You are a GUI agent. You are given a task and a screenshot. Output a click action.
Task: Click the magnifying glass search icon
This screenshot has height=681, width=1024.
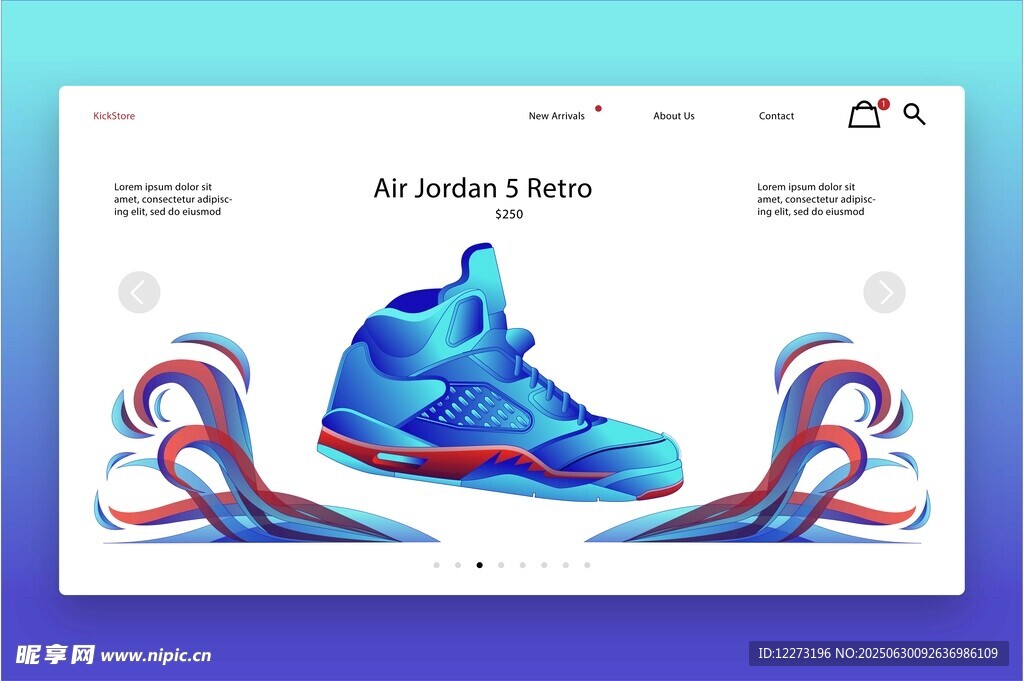tap(914, 114)
